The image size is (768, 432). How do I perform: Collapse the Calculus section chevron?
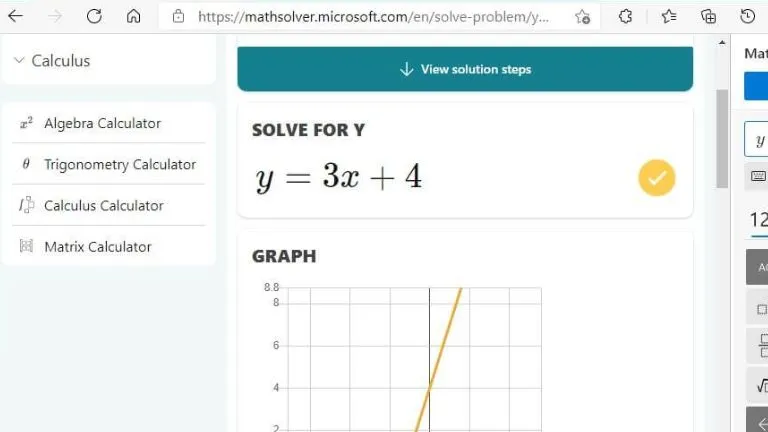point(19,60)
